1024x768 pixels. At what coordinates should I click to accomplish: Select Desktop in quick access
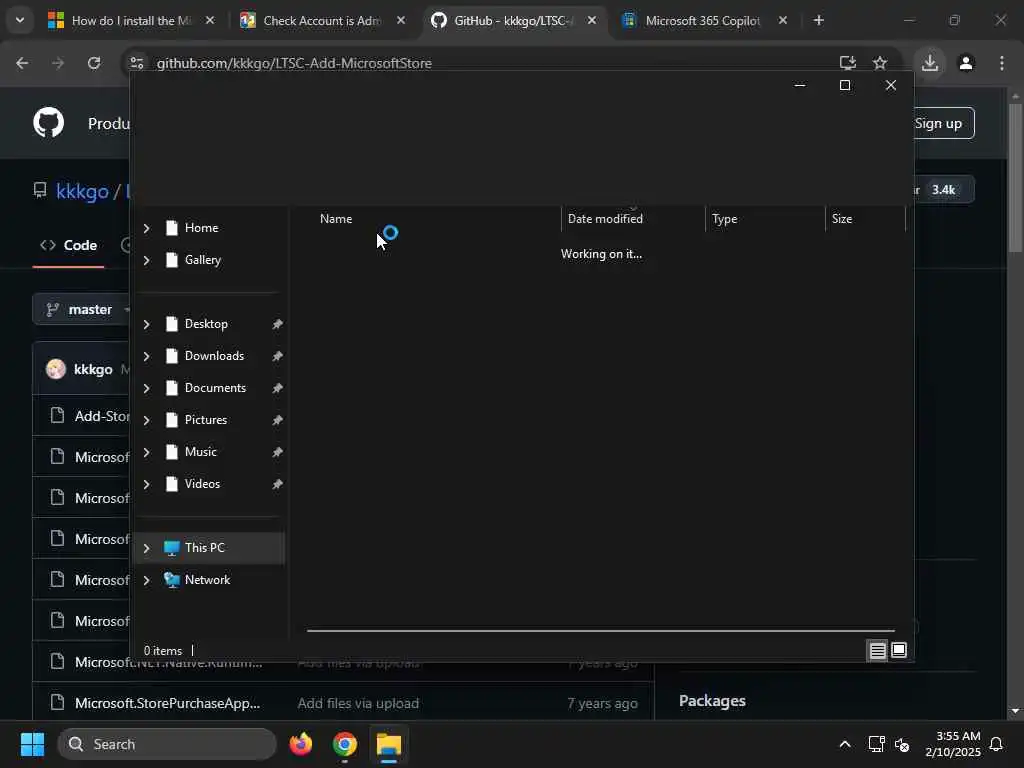[x=206, y=324]
